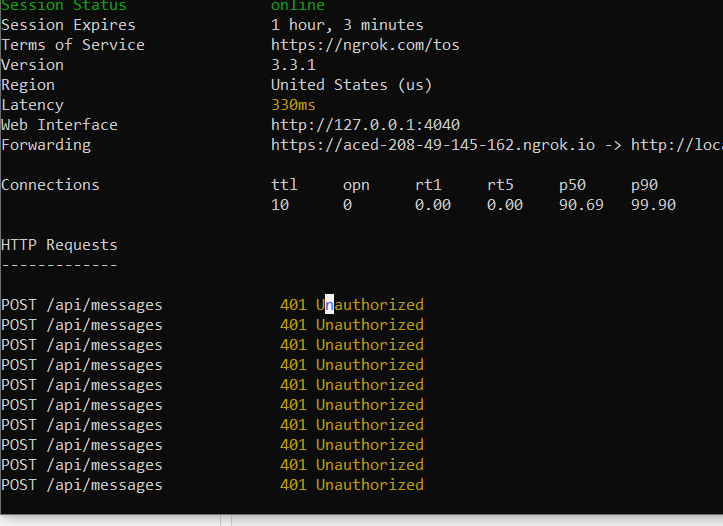Click the 'HTTP Requests' heading
723x526 pixels.
click(59, 245)
